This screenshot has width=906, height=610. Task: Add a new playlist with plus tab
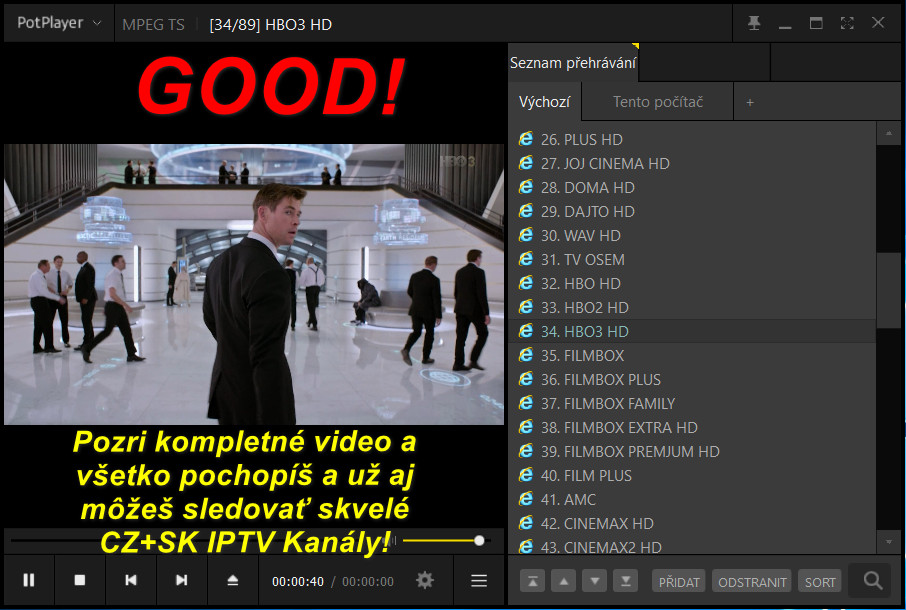pyautogui.click(x=750, y=102)
